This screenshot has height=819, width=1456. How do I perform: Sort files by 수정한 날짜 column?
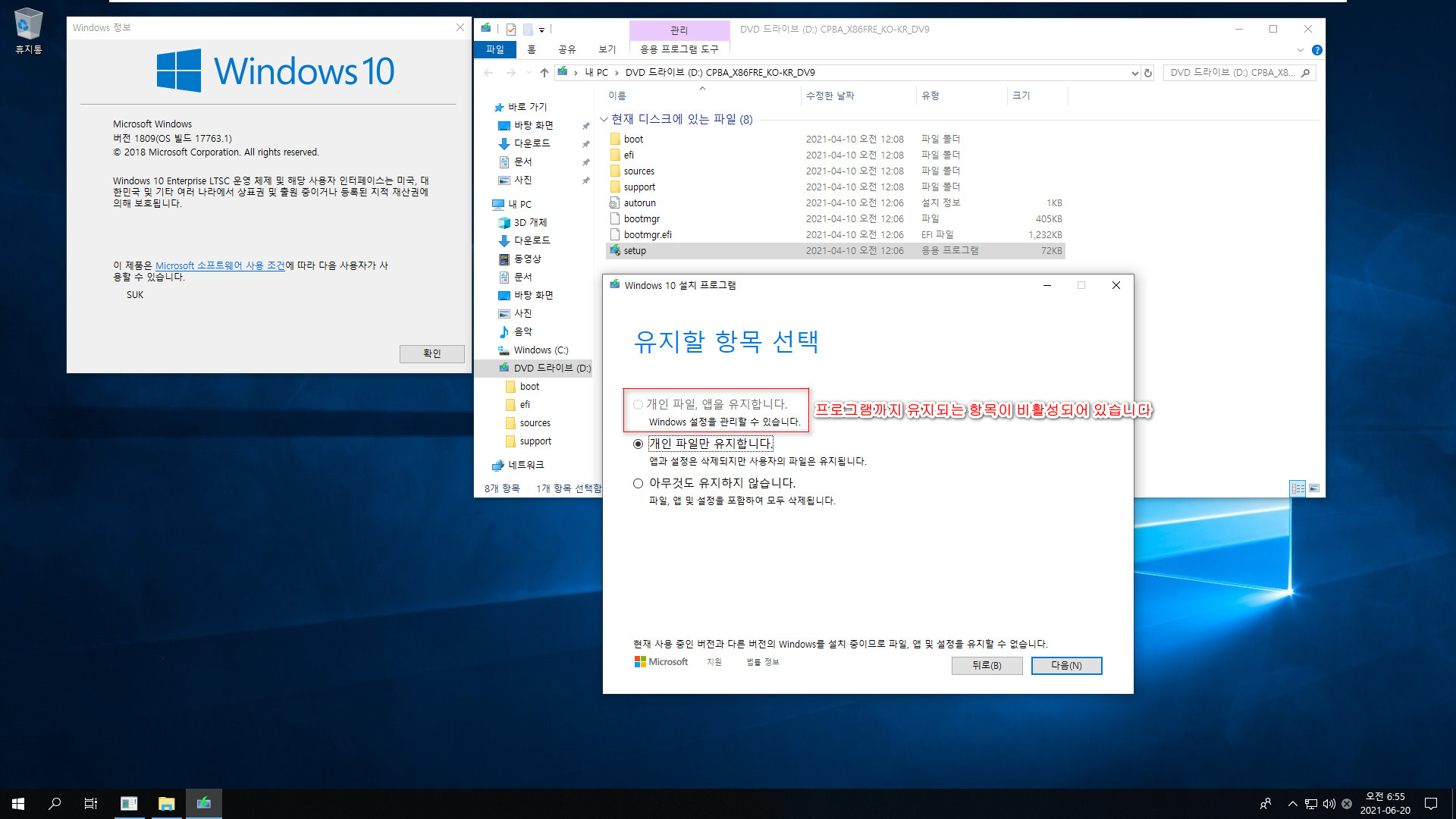[858, 96]
